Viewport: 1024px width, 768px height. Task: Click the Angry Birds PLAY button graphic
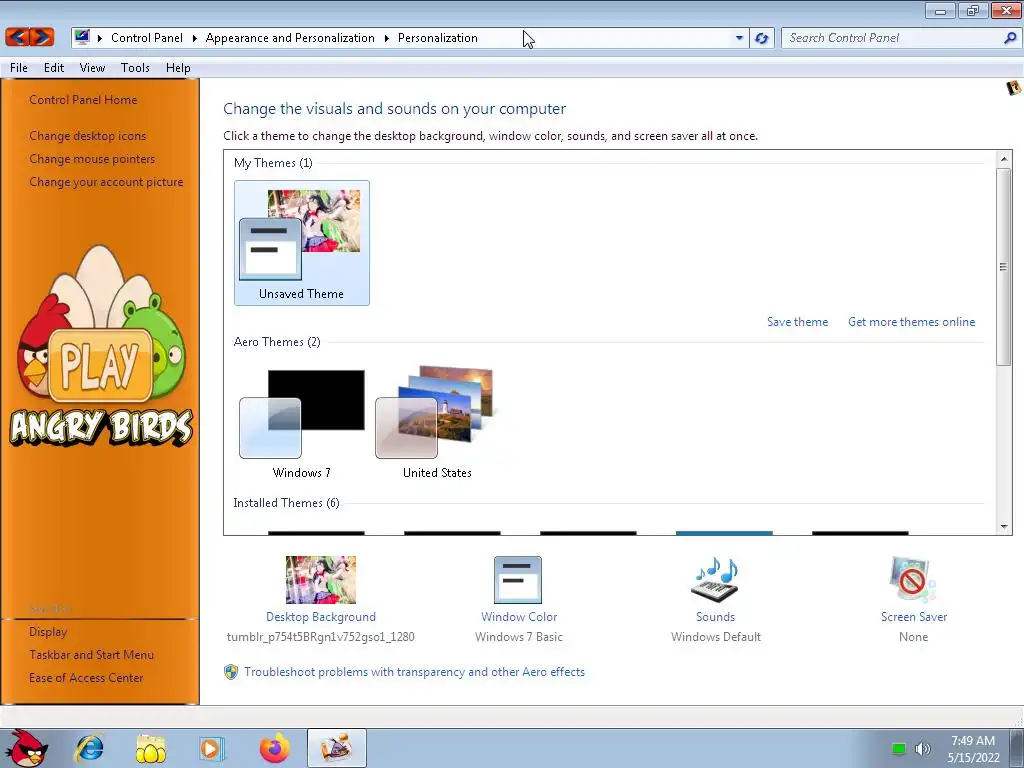point(99,364)
